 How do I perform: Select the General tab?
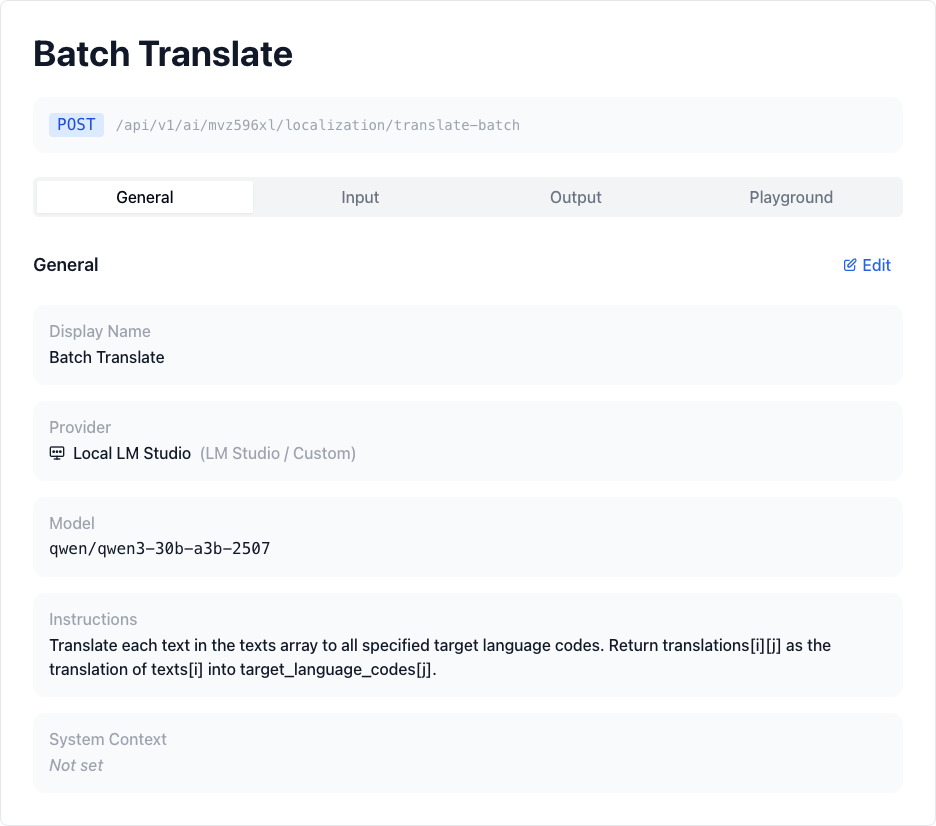point(144,197)
